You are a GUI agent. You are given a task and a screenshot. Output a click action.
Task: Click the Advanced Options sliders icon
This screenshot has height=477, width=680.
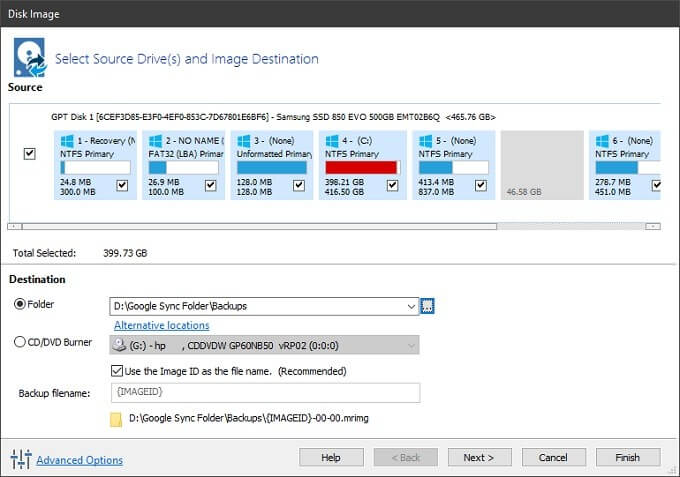pos(21,459)
